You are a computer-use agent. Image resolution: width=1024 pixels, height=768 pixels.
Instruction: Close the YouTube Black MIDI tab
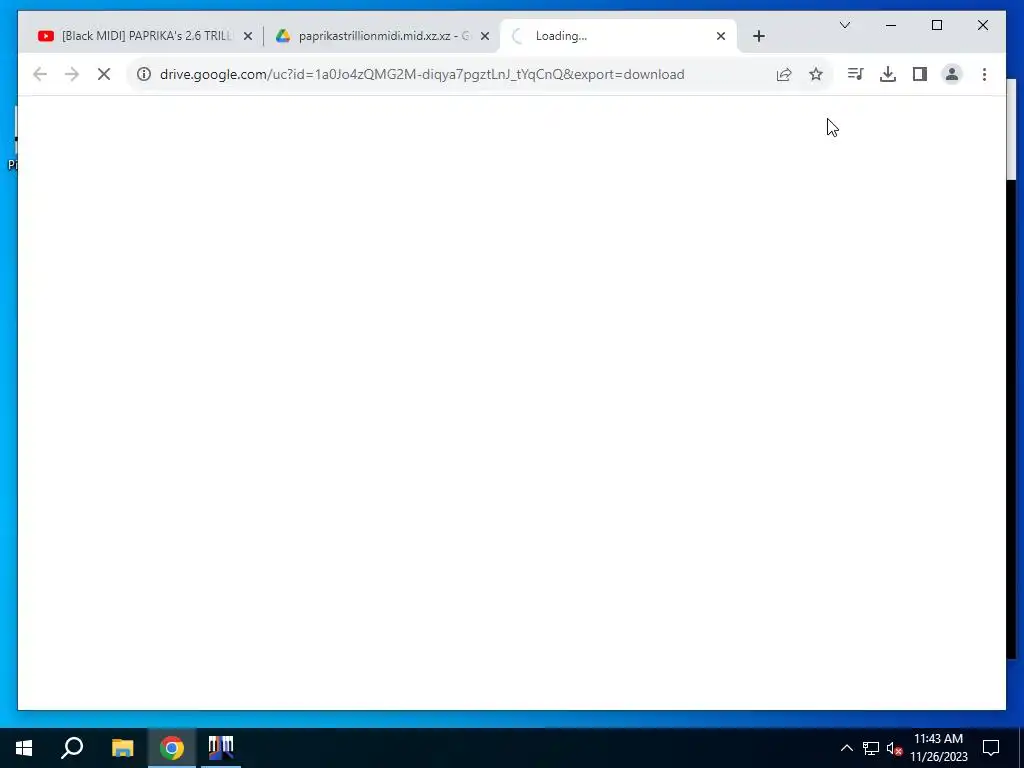pos(248,36)
